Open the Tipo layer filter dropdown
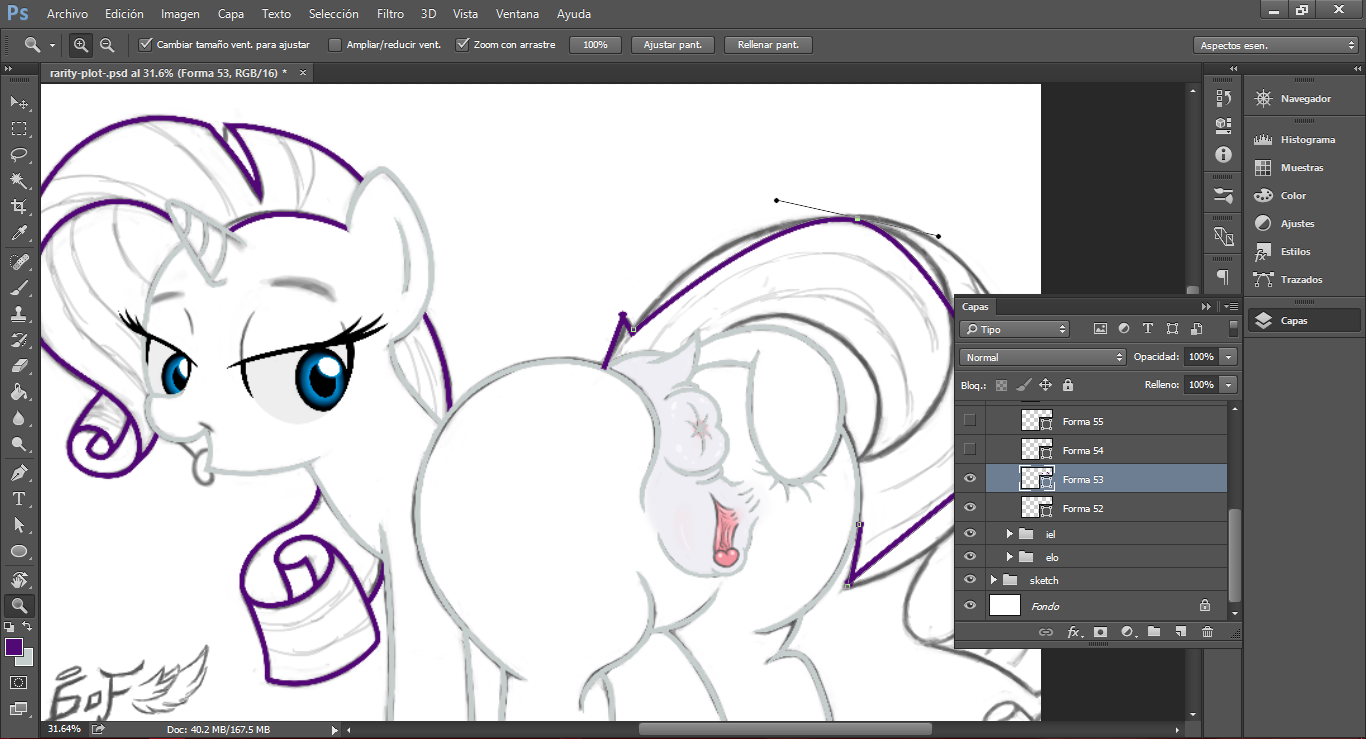This screenshot has height=739, width=1366. pos(1014,329)
